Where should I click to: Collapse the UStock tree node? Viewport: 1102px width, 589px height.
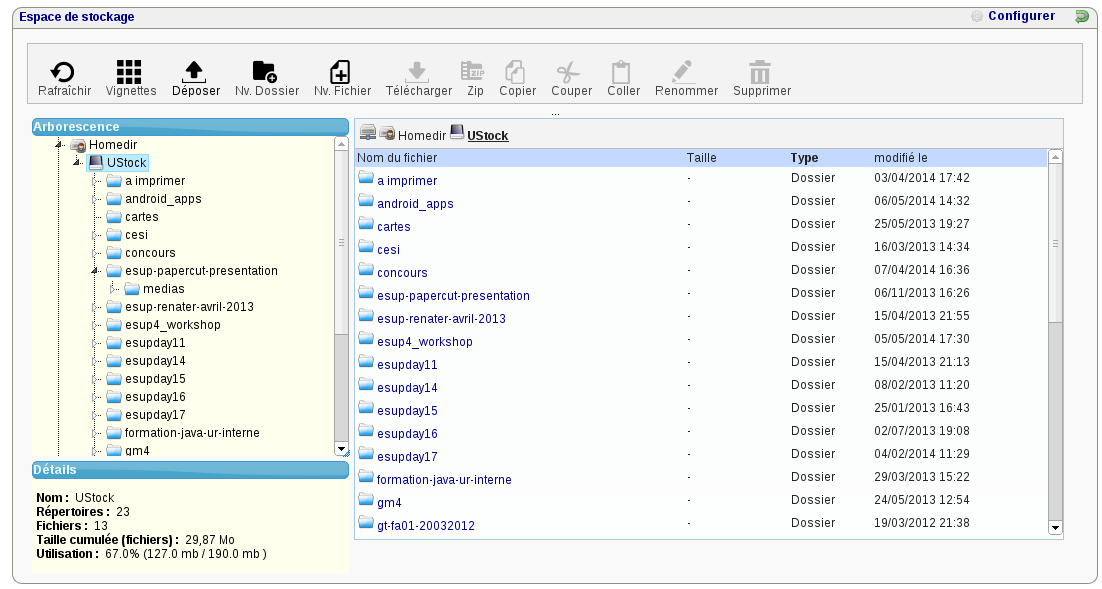(x=78, y=163)
